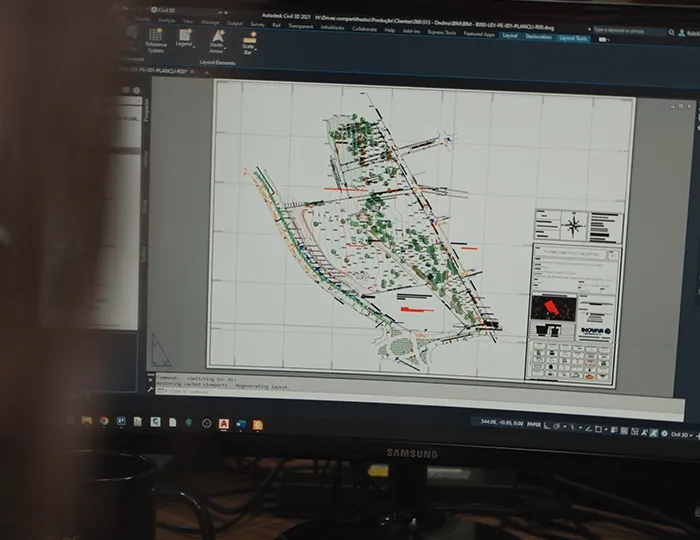Click the Reference System ribbon icon

pyautogui.click(x=155, y=40)
